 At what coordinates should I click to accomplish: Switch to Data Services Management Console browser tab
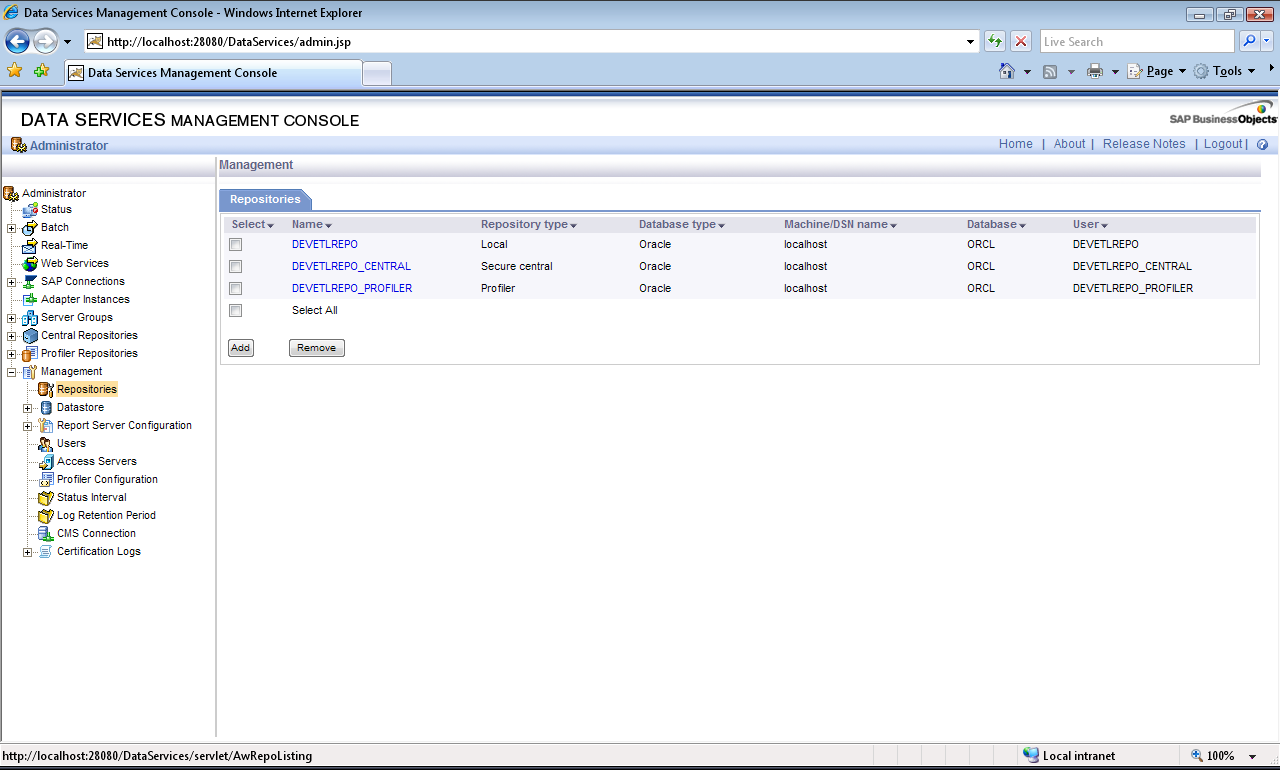[212, 73]
